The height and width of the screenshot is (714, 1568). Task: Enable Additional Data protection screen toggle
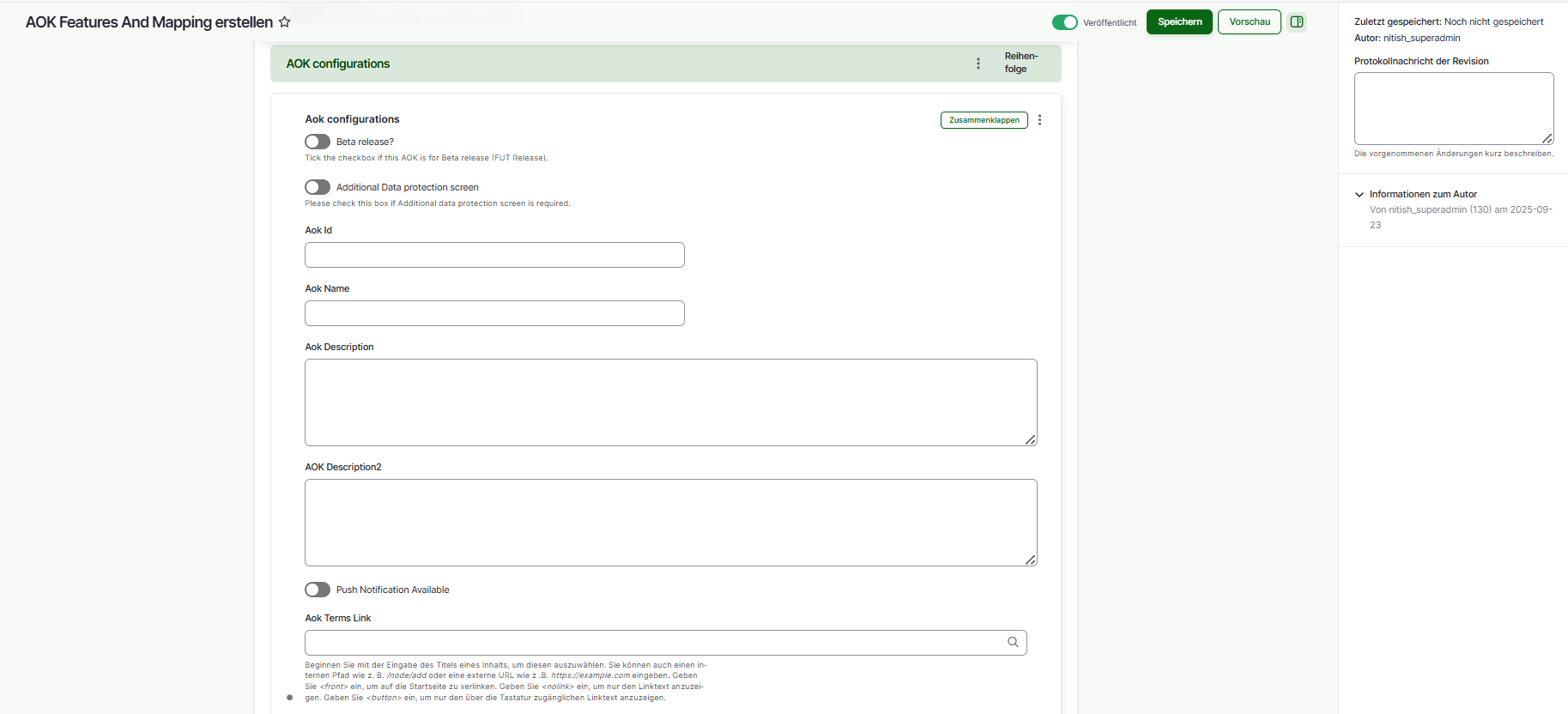coord(318,187)
